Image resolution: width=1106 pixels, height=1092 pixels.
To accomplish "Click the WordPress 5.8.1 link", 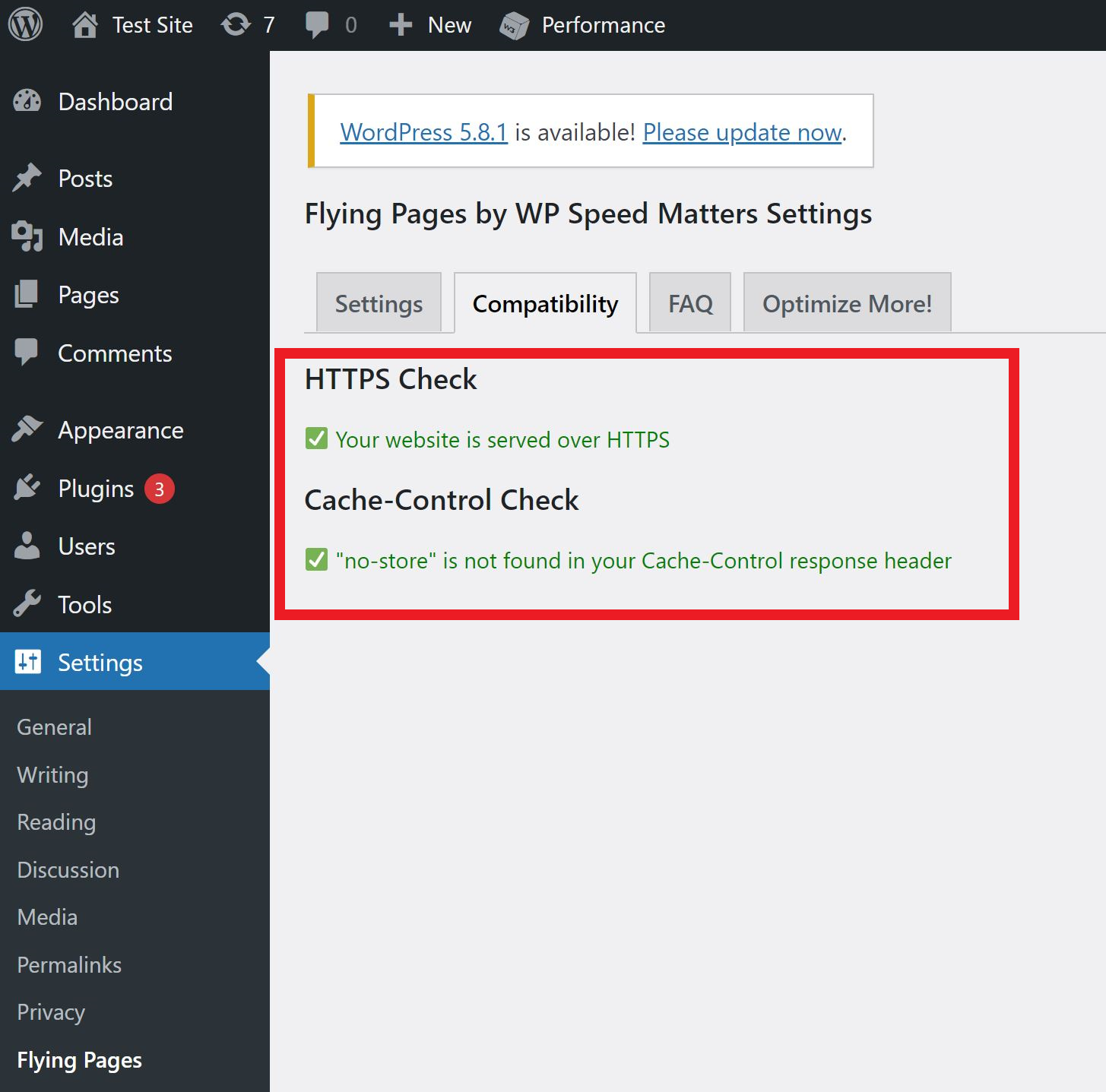I will coord(423,132).
